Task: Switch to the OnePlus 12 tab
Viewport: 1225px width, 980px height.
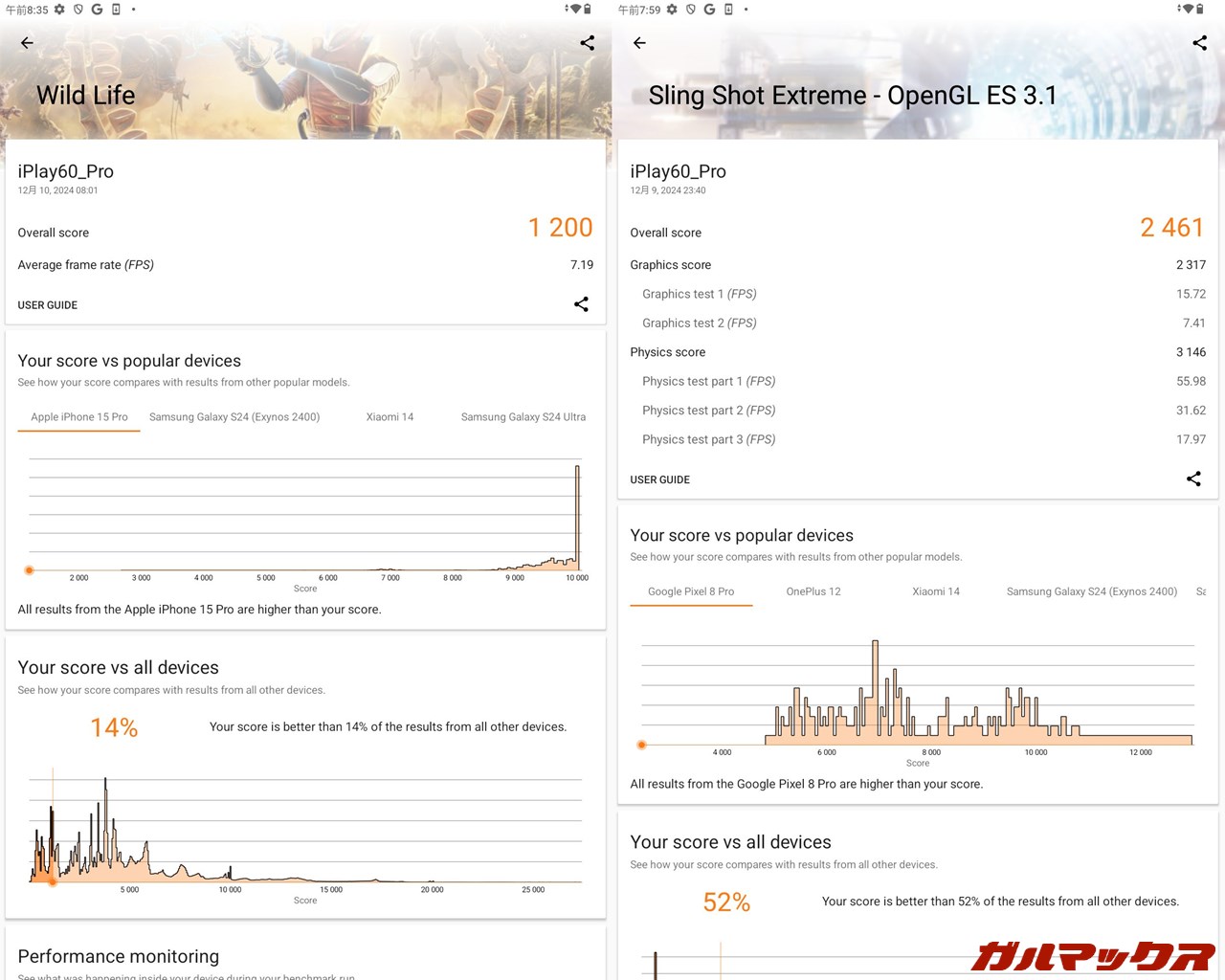Action: pos(813,591)
